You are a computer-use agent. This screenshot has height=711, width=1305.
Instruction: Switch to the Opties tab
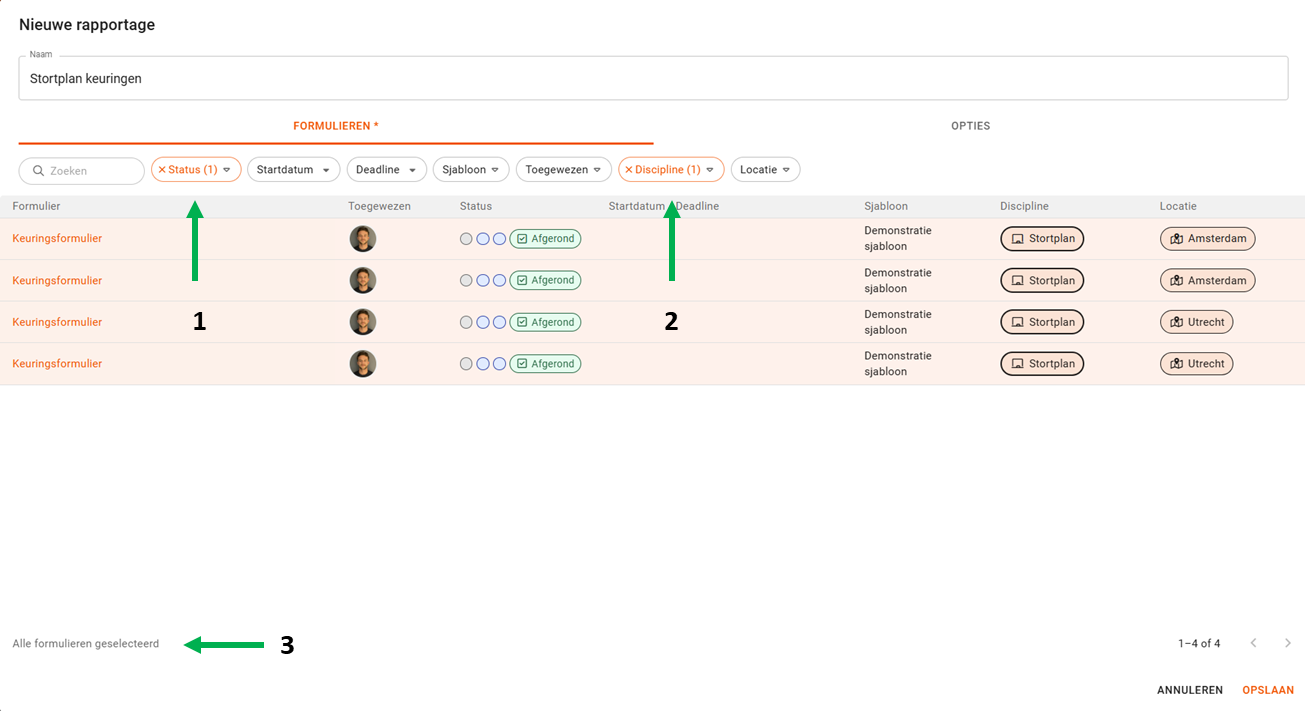point(970,126)
